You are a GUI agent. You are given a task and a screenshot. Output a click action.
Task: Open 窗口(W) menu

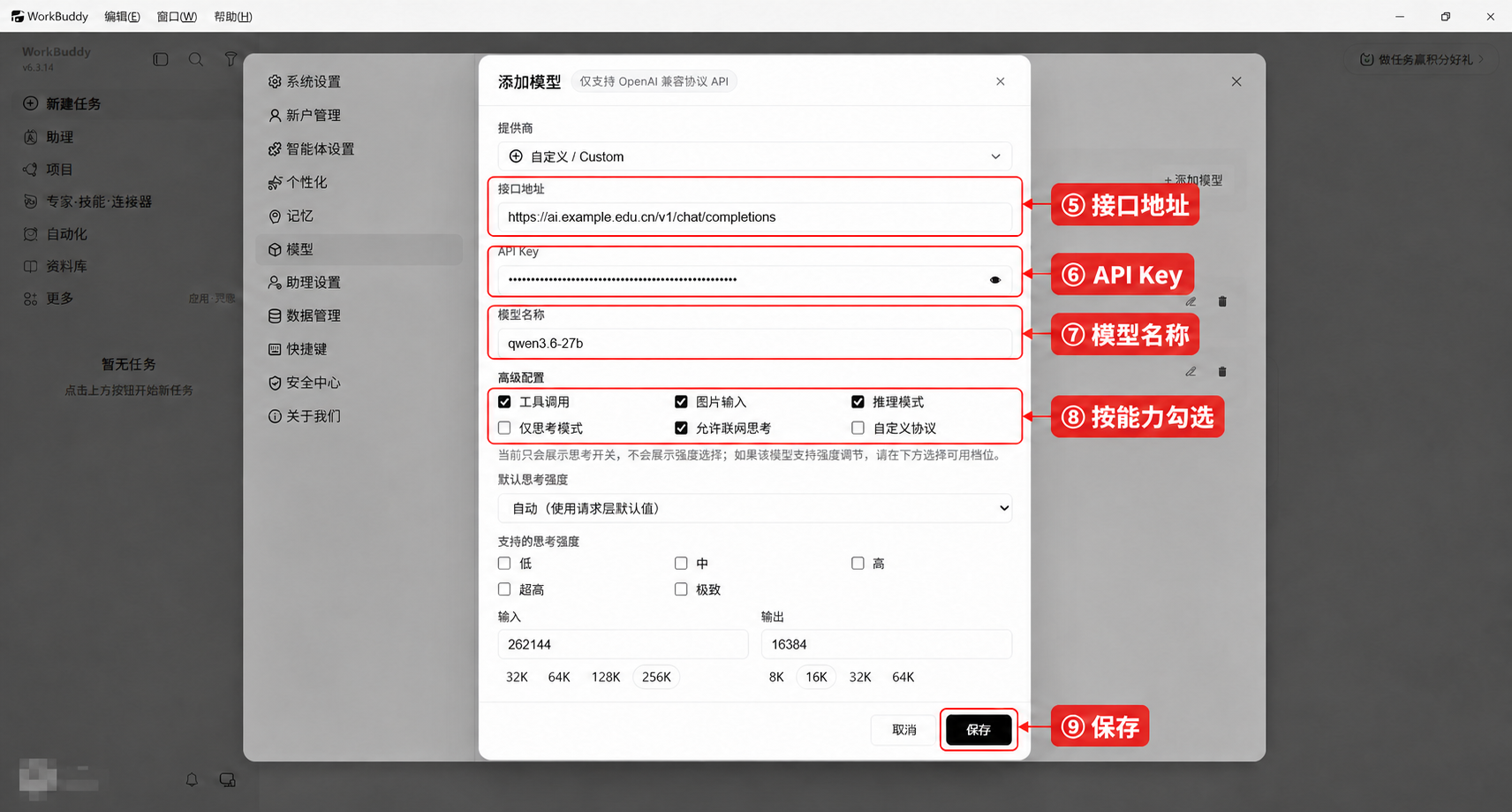(177, 17)
